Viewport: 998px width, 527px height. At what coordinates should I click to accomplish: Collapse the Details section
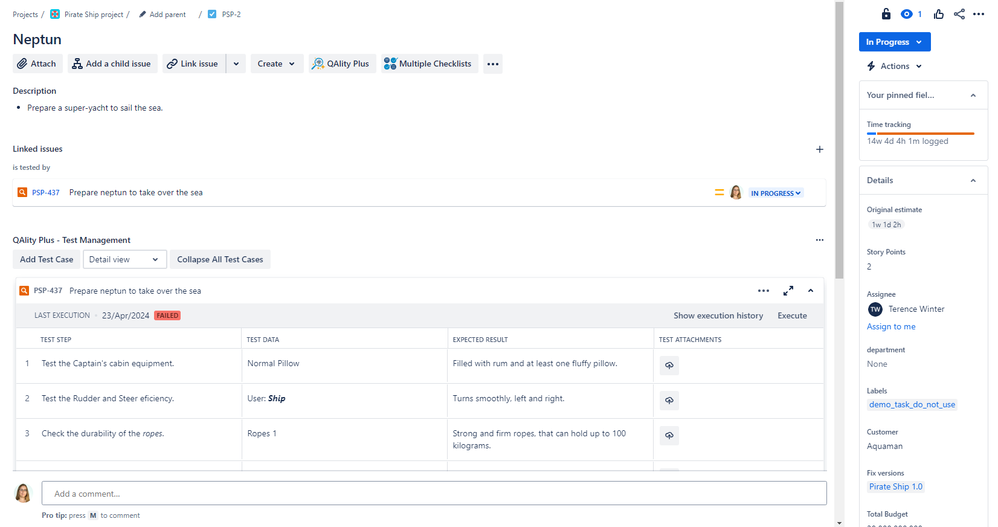point(973,181)
